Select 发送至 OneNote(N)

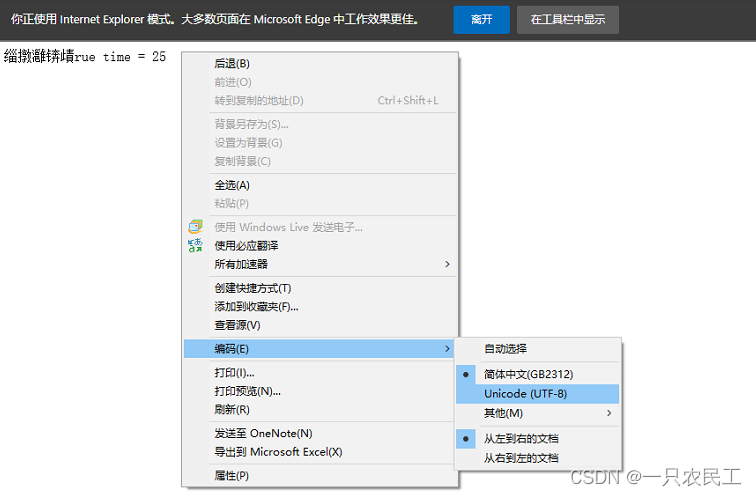pos(320,433)
